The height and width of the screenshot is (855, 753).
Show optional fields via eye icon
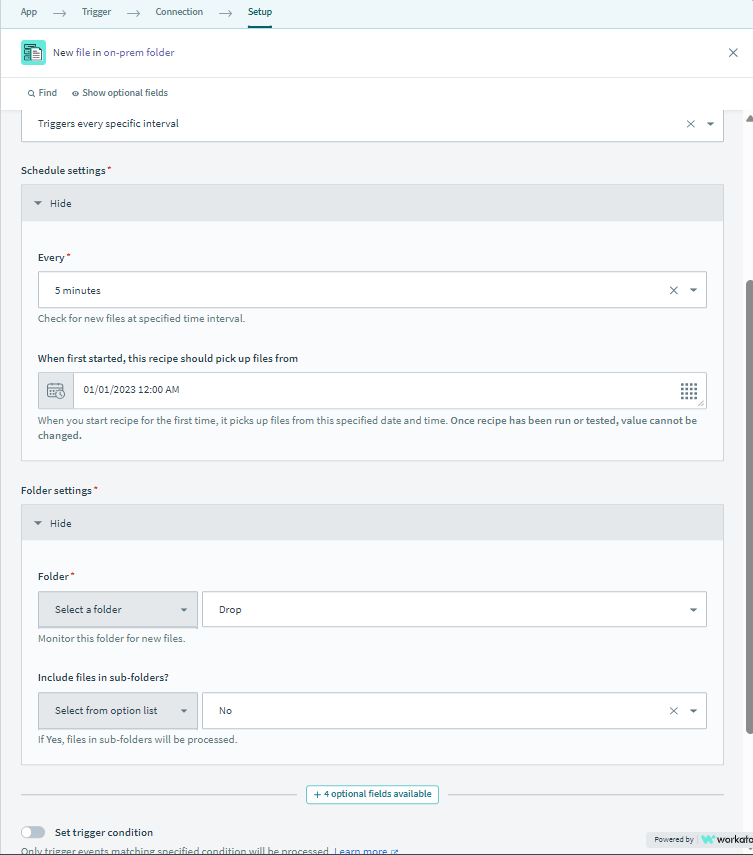tap(75, 93)
